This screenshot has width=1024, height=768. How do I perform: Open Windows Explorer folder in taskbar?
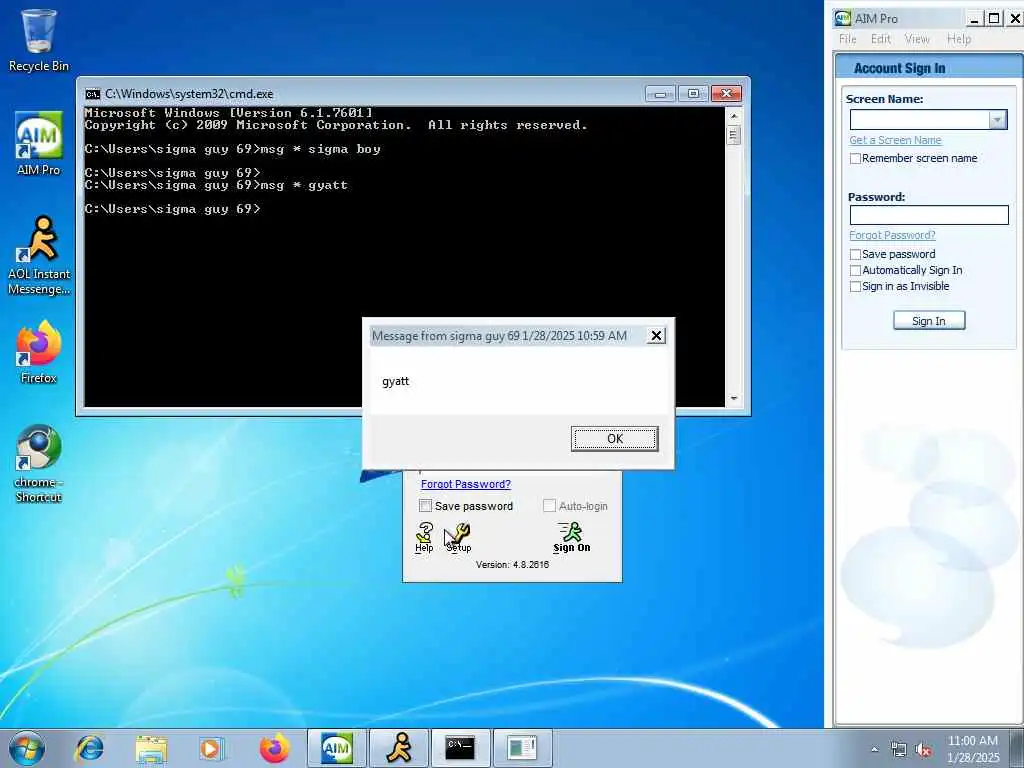coord(151,748)
